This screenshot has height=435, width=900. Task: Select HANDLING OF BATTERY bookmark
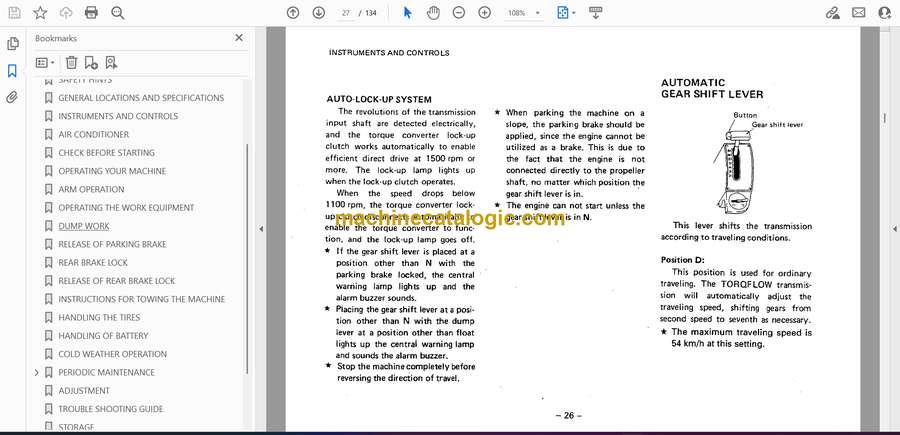[103, 336]
